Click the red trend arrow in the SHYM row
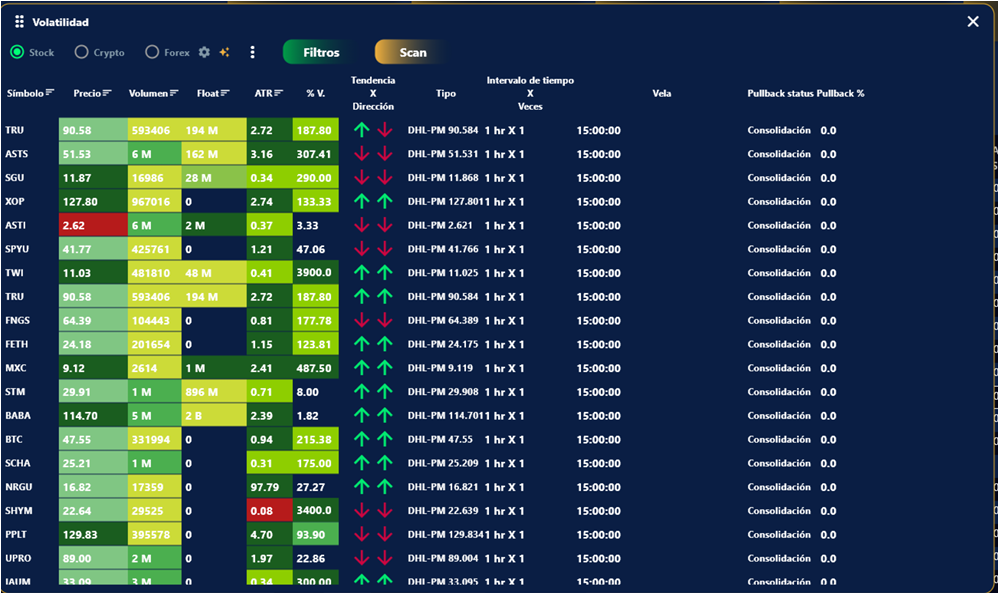Viewport: 998px width, 593px height. pyautogui.click(x=362, y=510)
